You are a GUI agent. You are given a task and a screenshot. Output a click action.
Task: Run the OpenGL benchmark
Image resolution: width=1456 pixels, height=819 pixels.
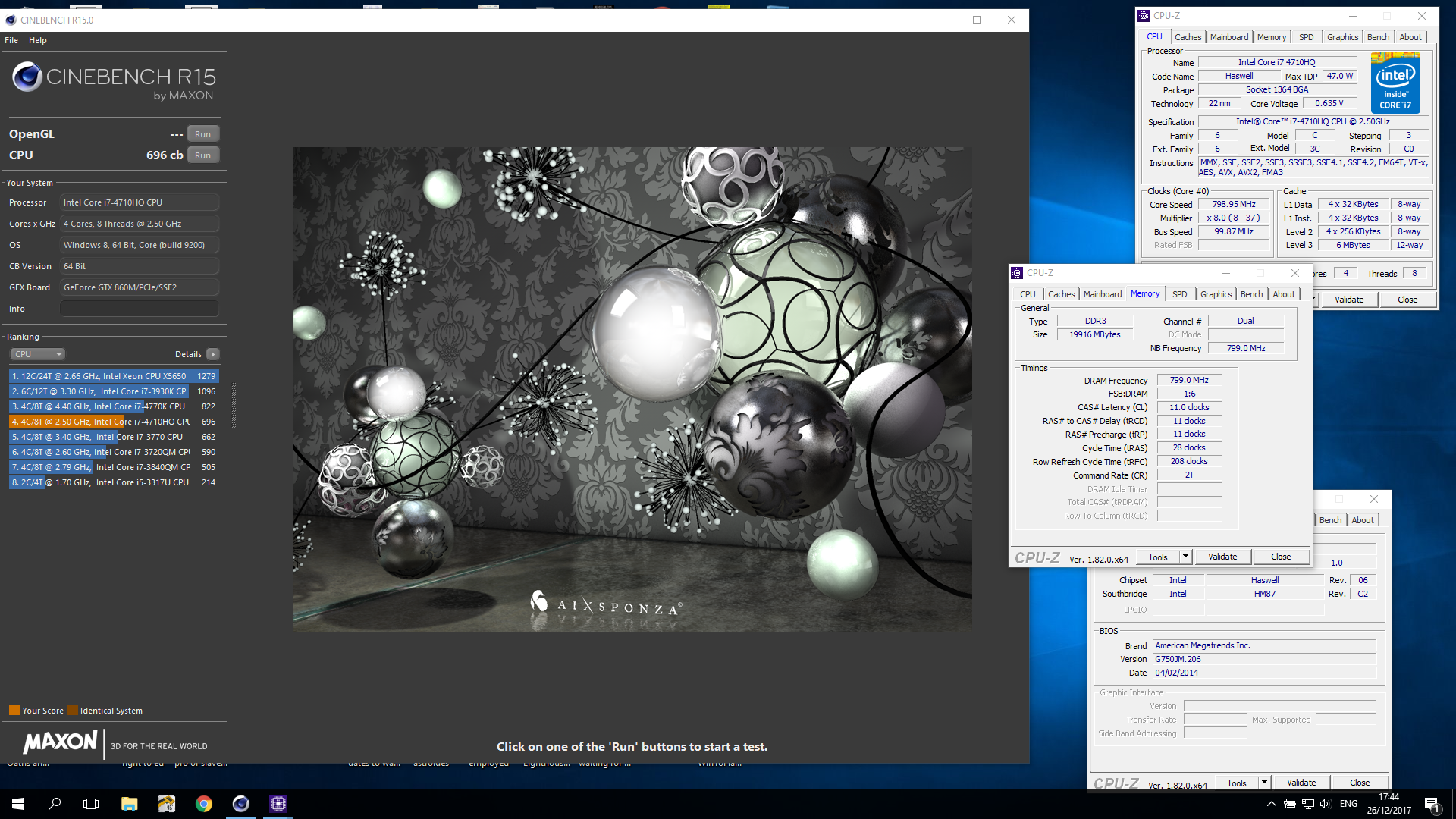click(x=202, y=134)
